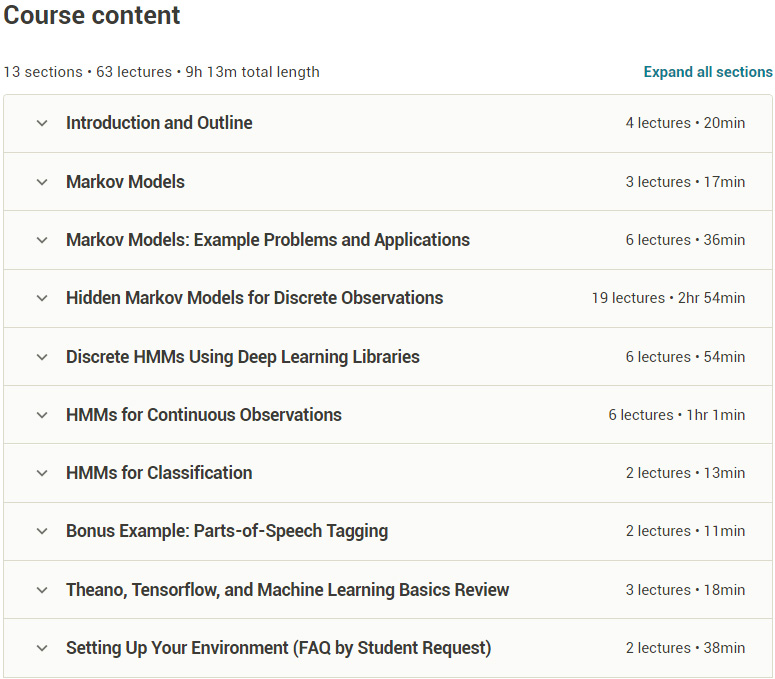Expand the Markov Models section chevron
This screenshot has width=775, height=679.
click(x=42, y=182)
